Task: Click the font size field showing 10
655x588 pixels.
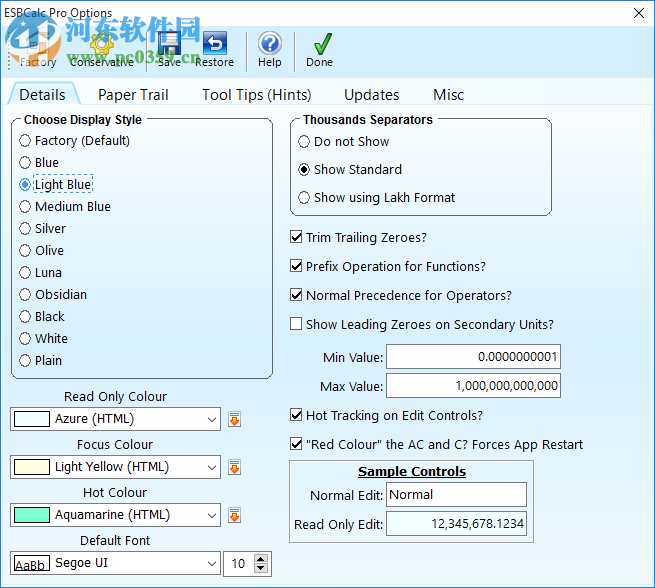Action: point(239,564)
